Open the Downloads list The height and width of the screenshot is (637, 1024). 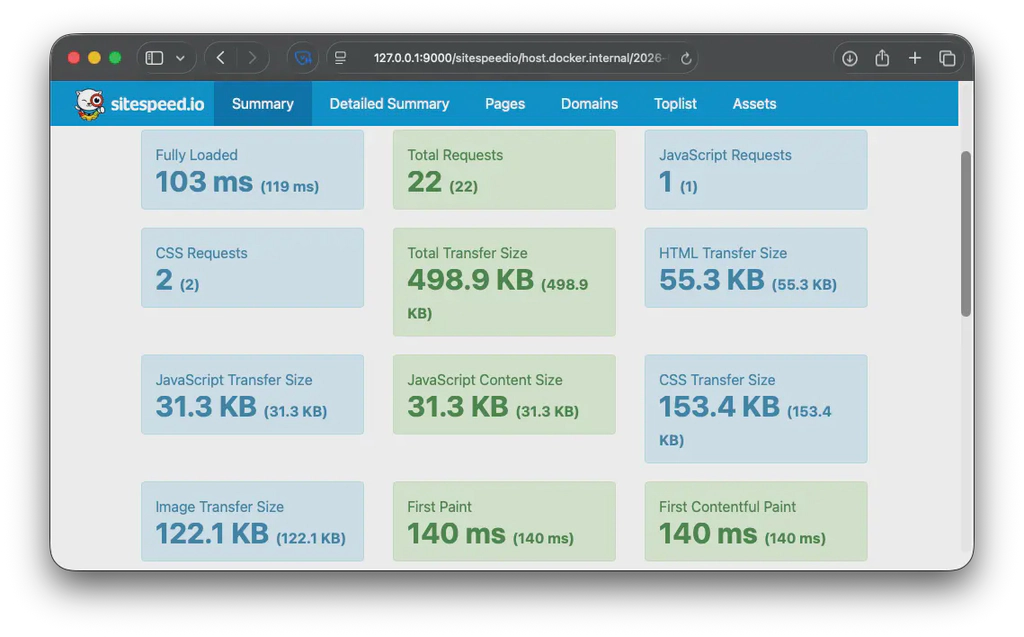(849, 58)
